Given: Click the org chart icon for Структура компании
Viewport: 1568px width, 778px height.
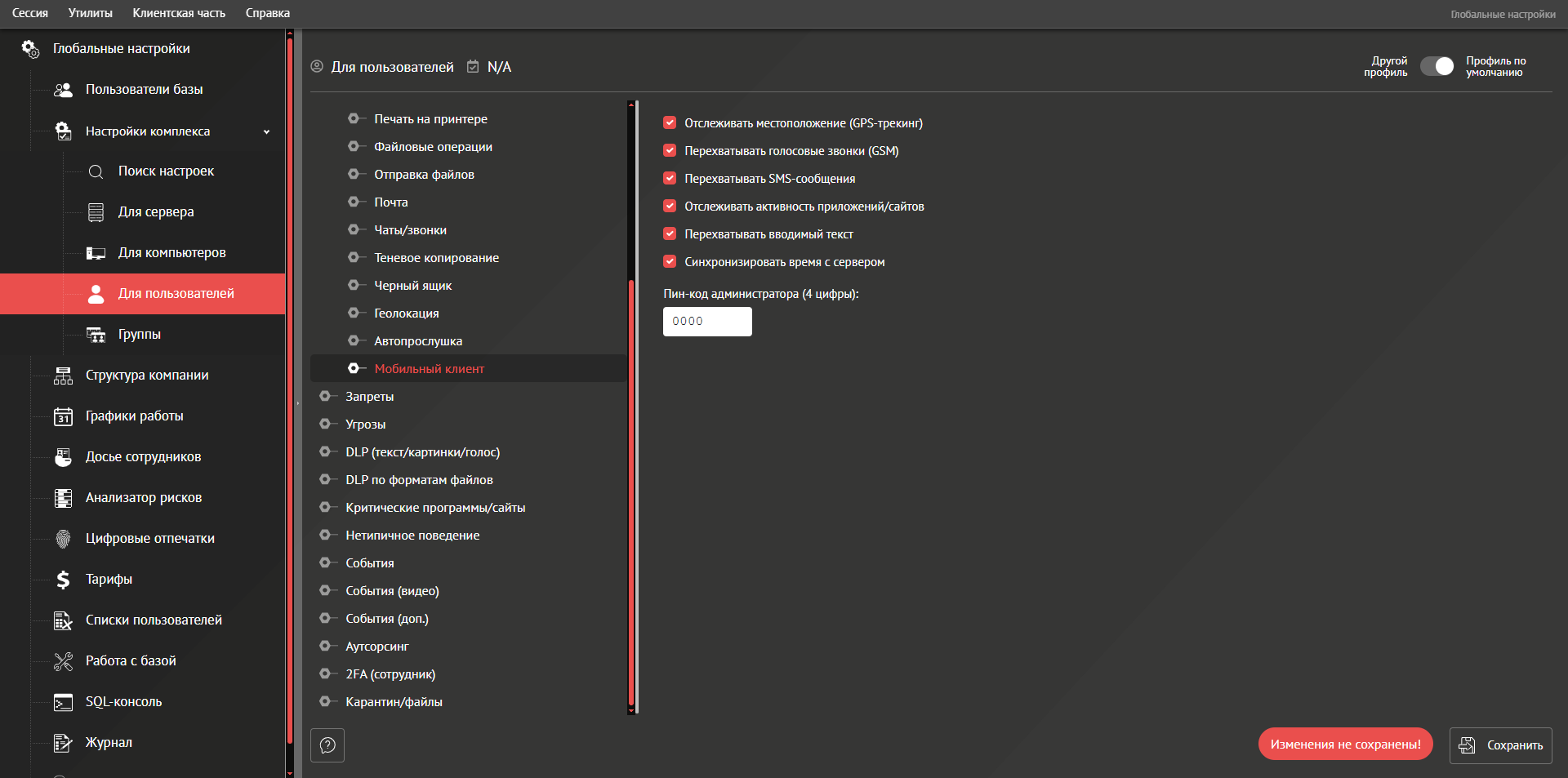Looking at the screenshot, I should (63, 376).
